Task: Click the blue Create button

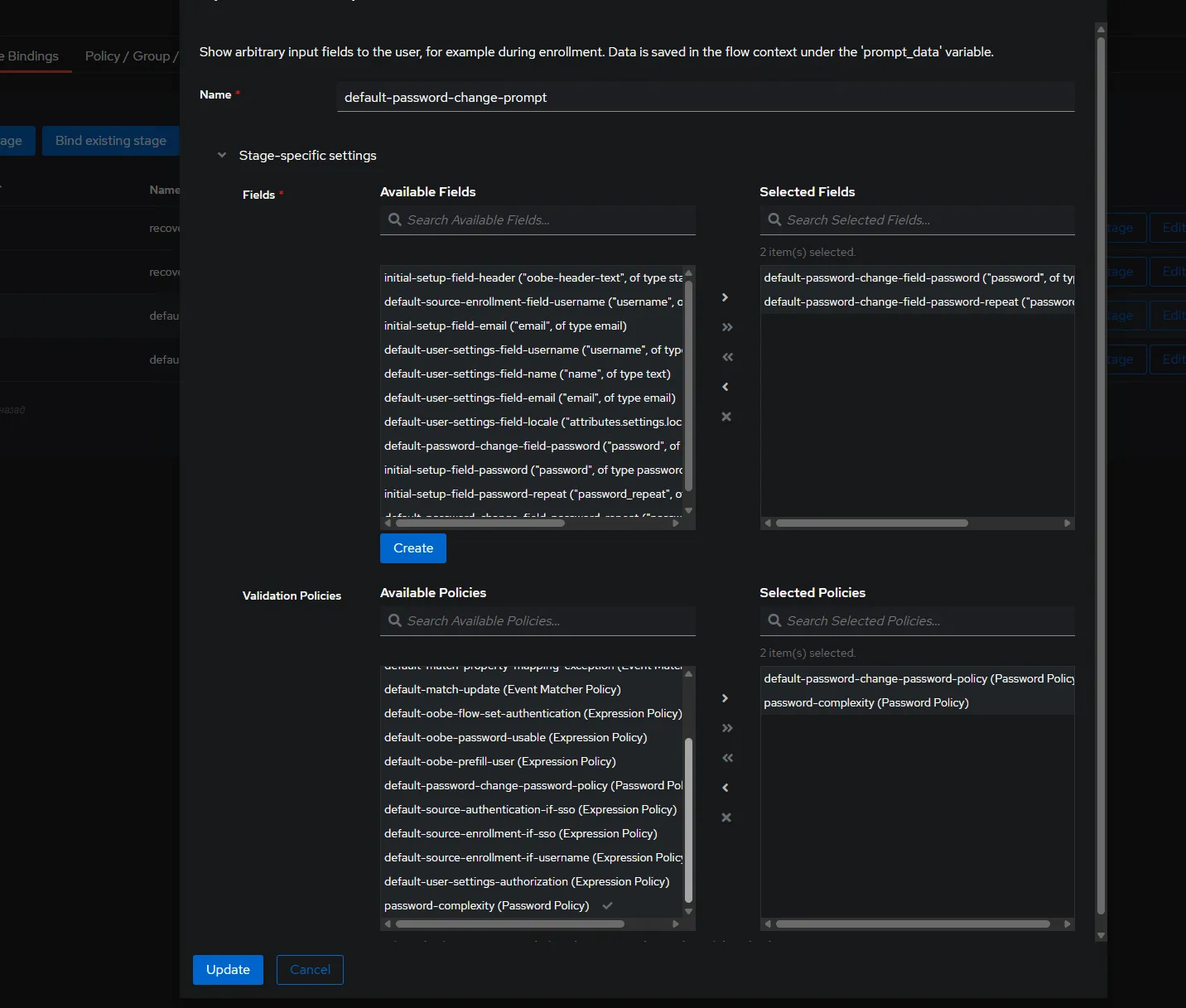Action: 412,548
